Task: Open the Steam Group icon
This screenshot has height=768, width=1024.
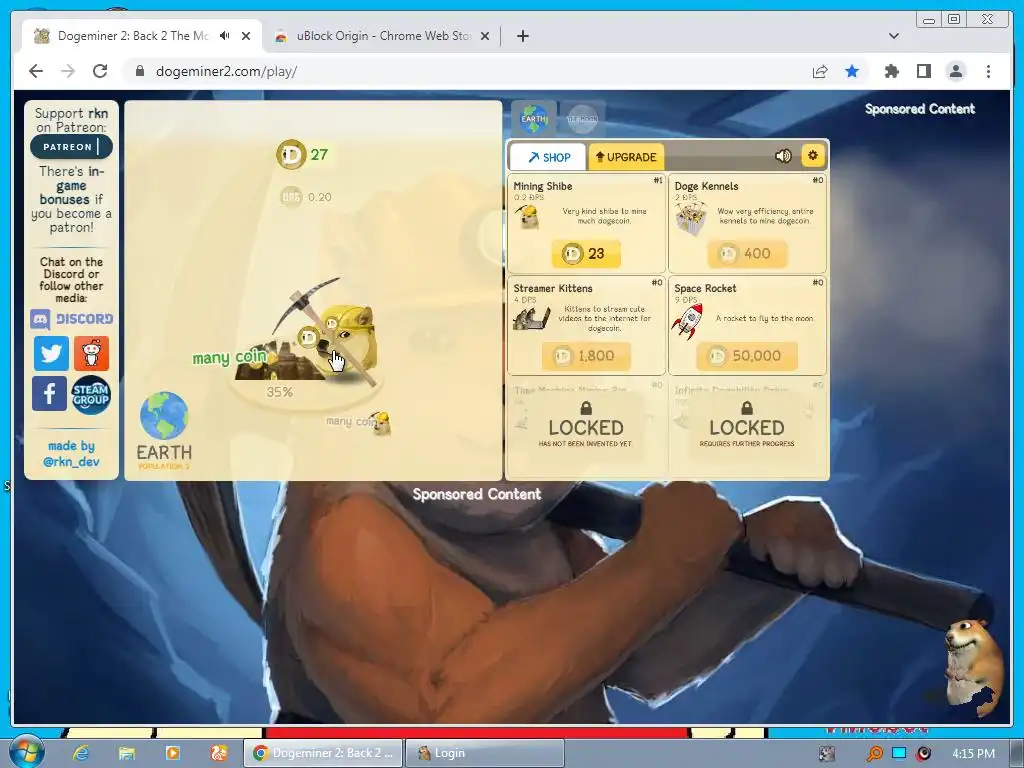Action: [91, 394]
